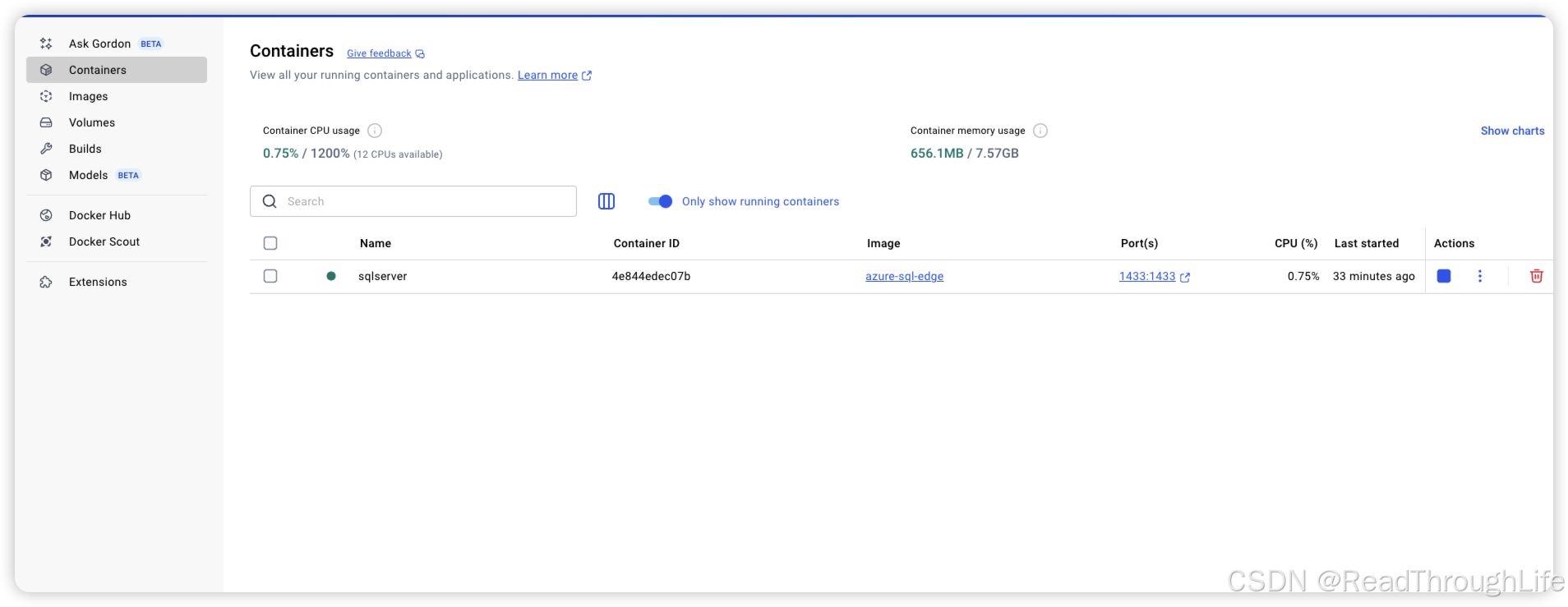
Task: Open sqlserver more actions menu
Action: click(x=1480, y=276)
